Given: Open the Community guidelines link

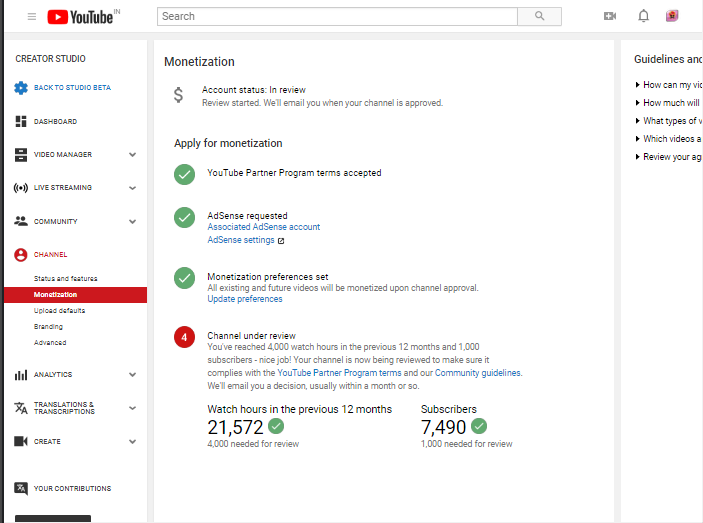Looking at the screenshot, I should click(477, 372).
